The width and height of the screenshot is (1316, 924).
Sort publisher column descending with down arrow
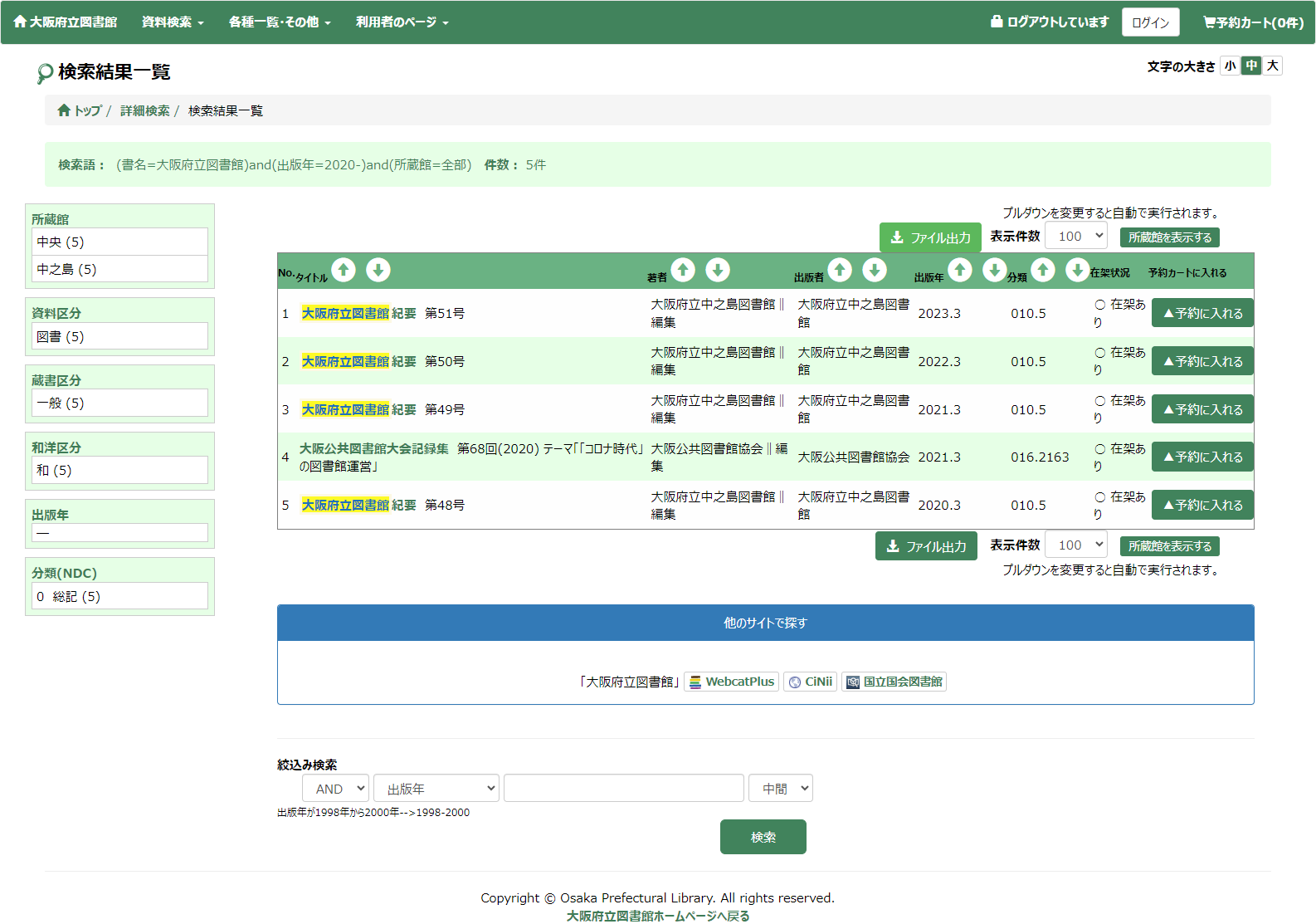coord(875,270)
